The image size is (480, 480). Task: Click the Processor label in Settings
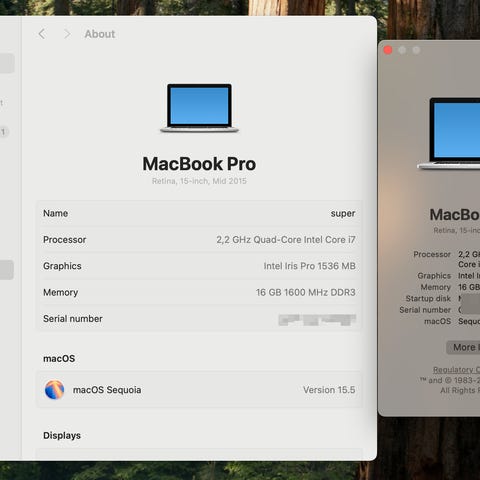coord(64,240)
